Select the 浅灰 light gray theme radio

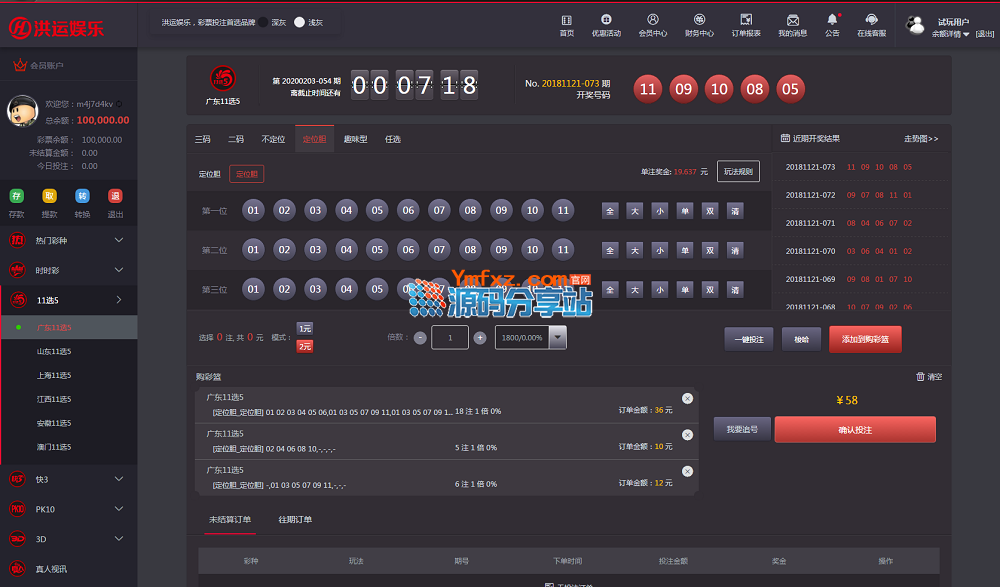(x=299, y=22)
